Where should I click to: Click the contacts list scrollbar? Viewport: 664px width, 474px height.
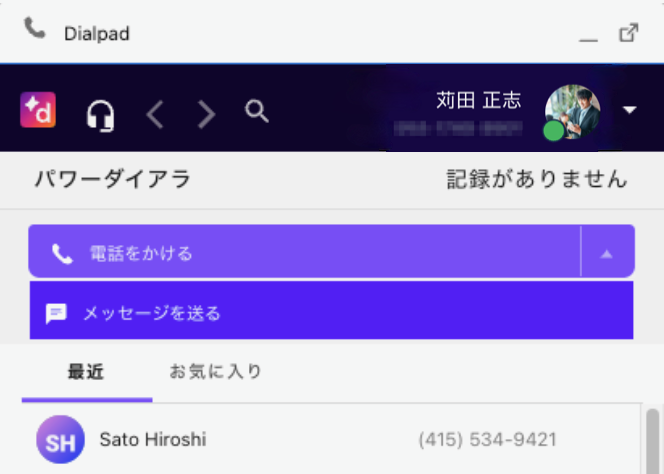[652, 438]
